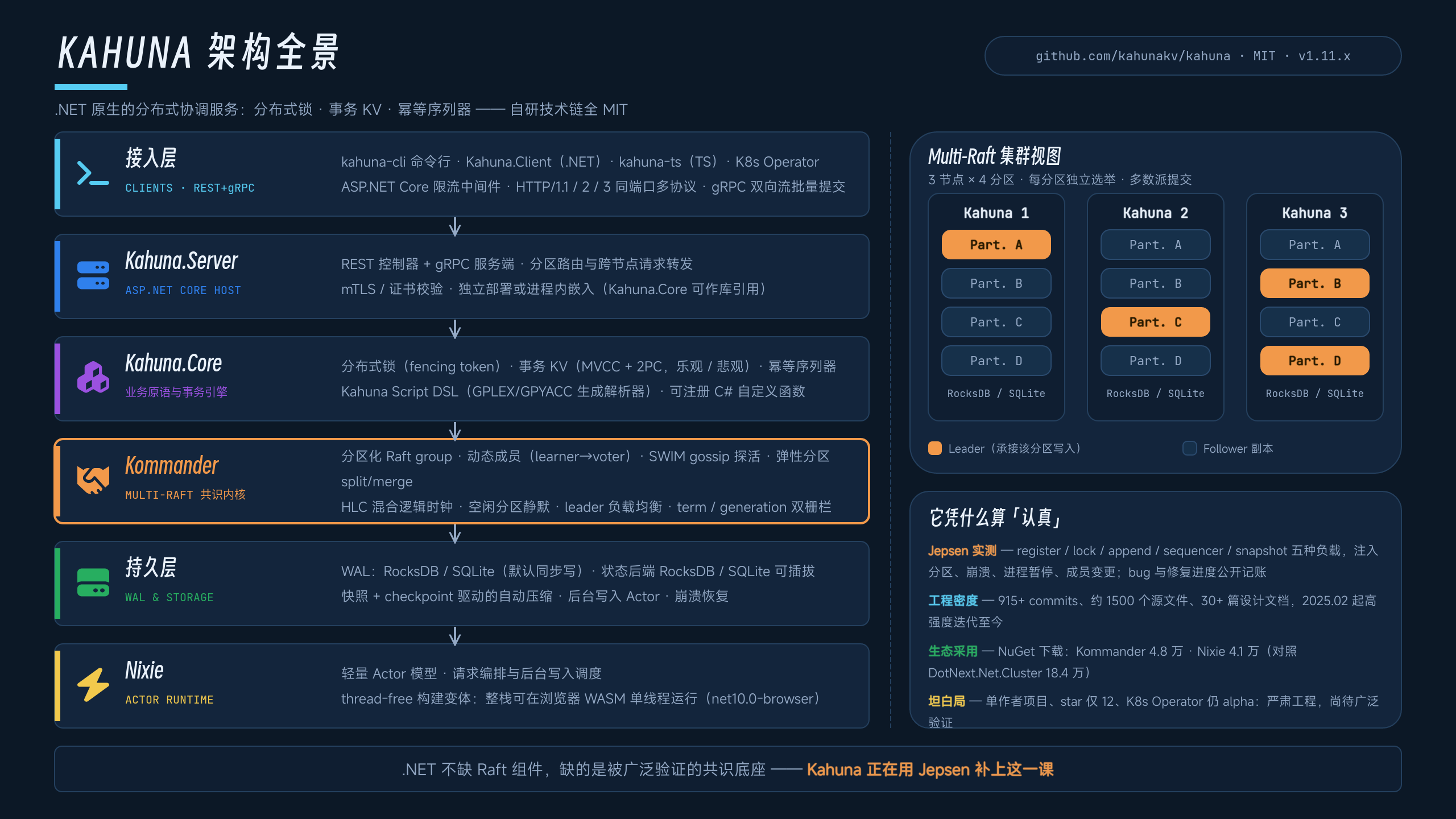Select Part. D in Kahuna 1
The width and height of the screenshot is (1456, 819).
(x=996, y=361)
